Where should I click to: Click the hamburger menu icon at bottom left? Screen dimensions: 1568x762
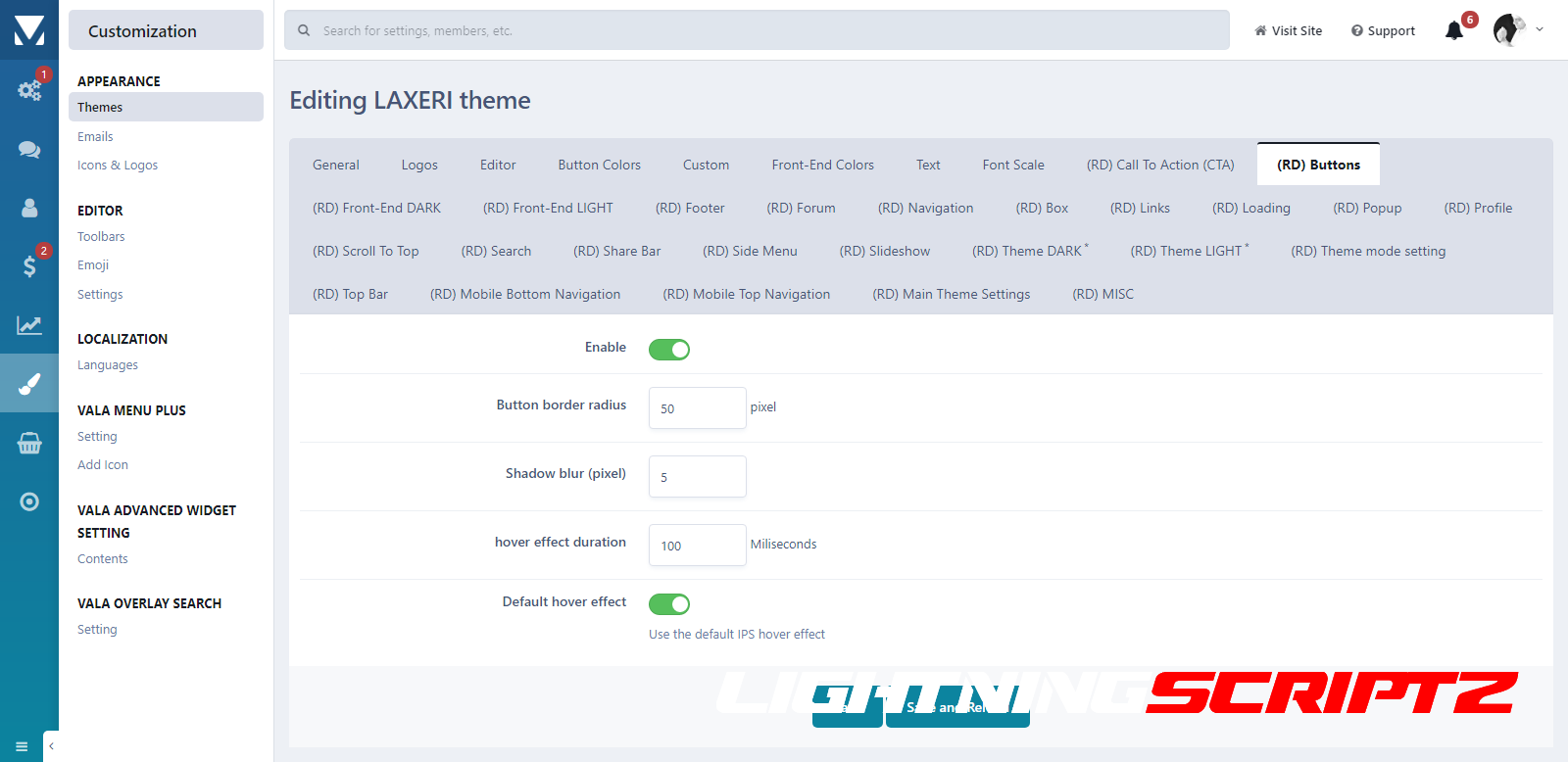pos(22,746)
